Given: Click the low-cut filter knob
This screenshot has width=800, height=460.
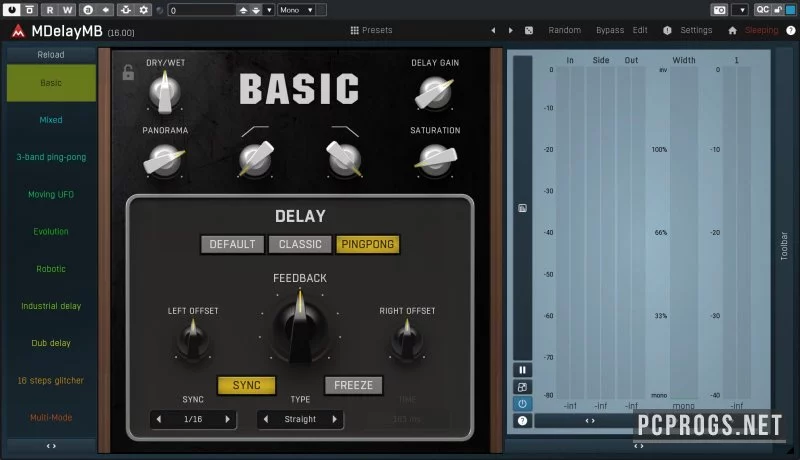Looking at the screenshot, I should 255,159.
